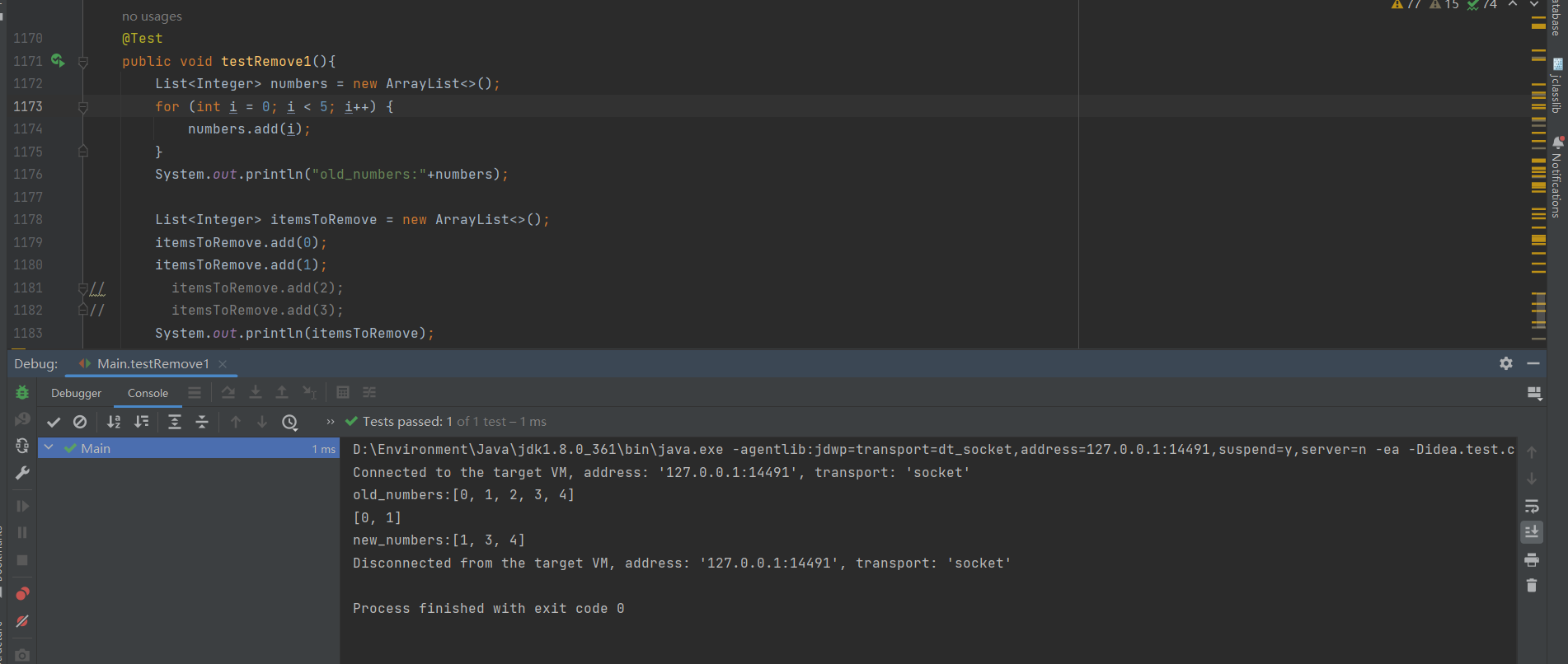Click the Stop debug square icon
1568x664 pixels.
tap(22, 560)
